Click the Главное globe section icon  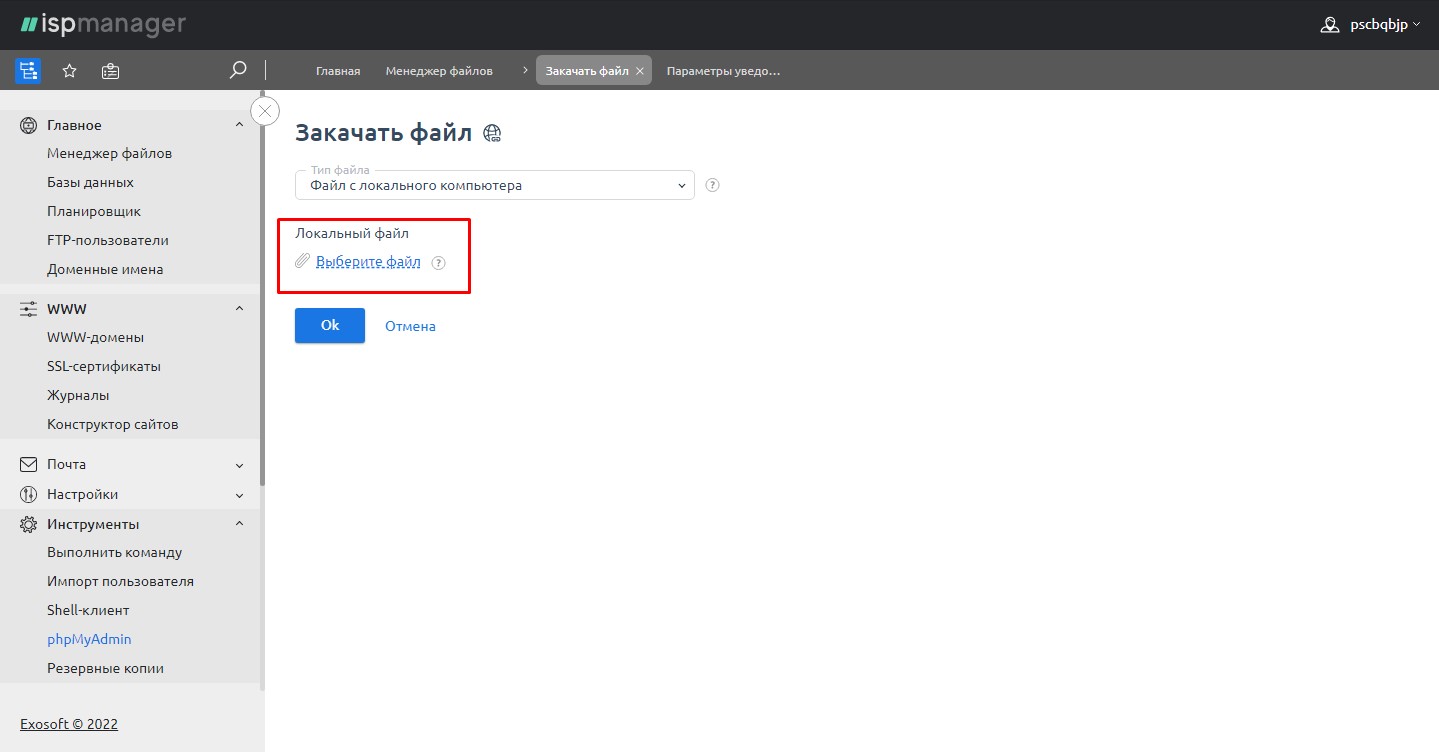(29, 125)
